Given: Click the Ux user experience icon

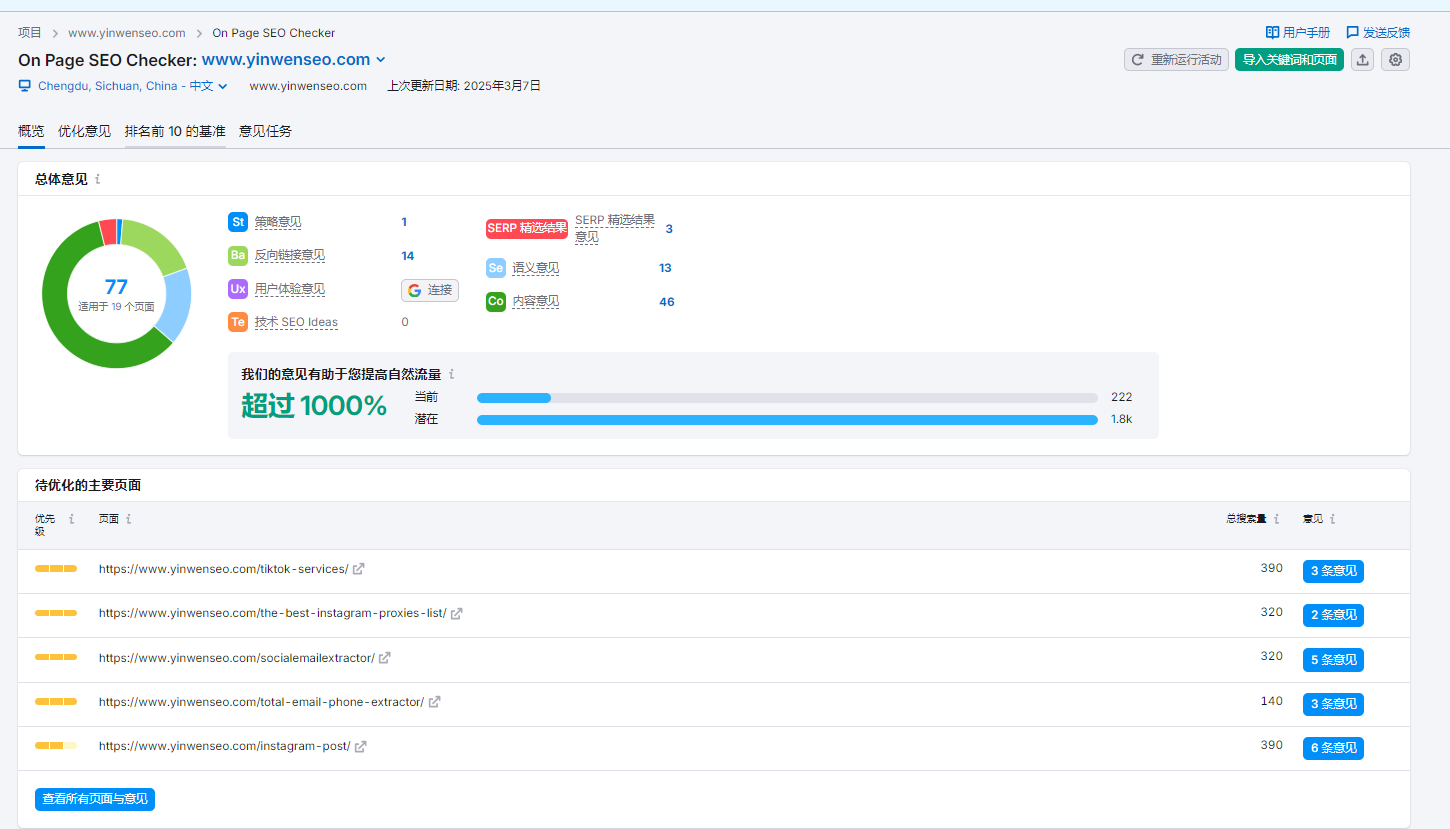Looking at the screenshot, I should click(x=238, y=289).
